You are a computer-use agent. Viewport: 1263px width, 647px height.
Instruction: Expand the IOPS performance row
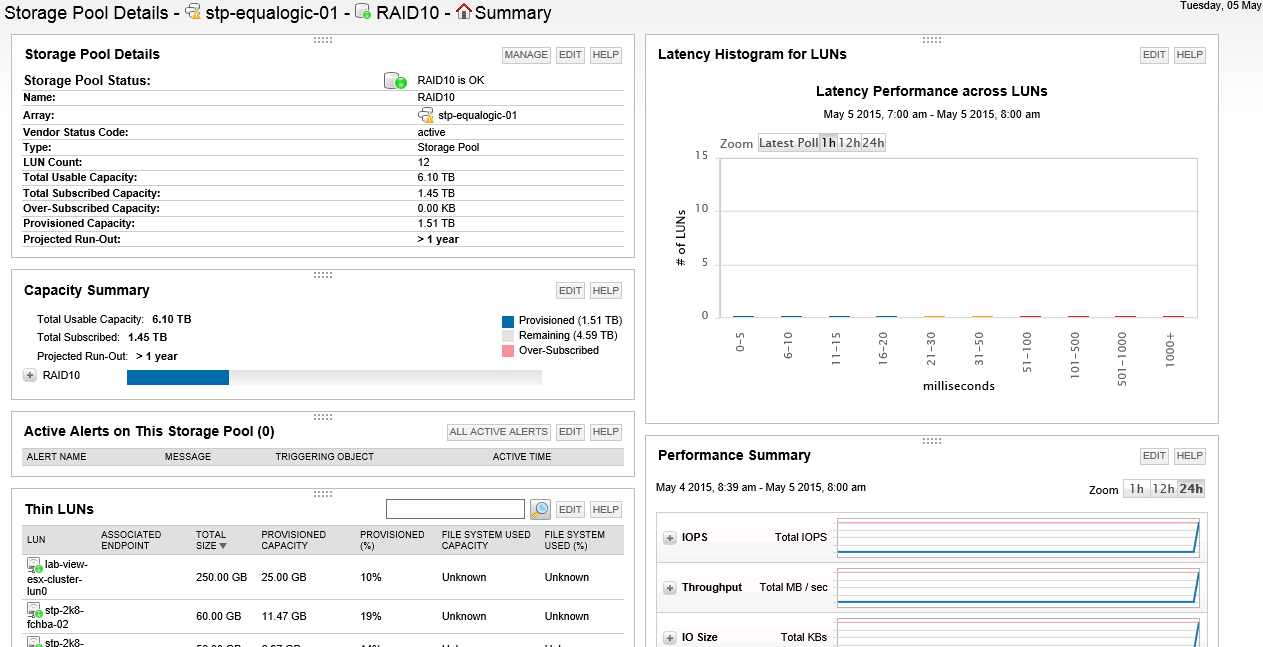click(670, 538)
